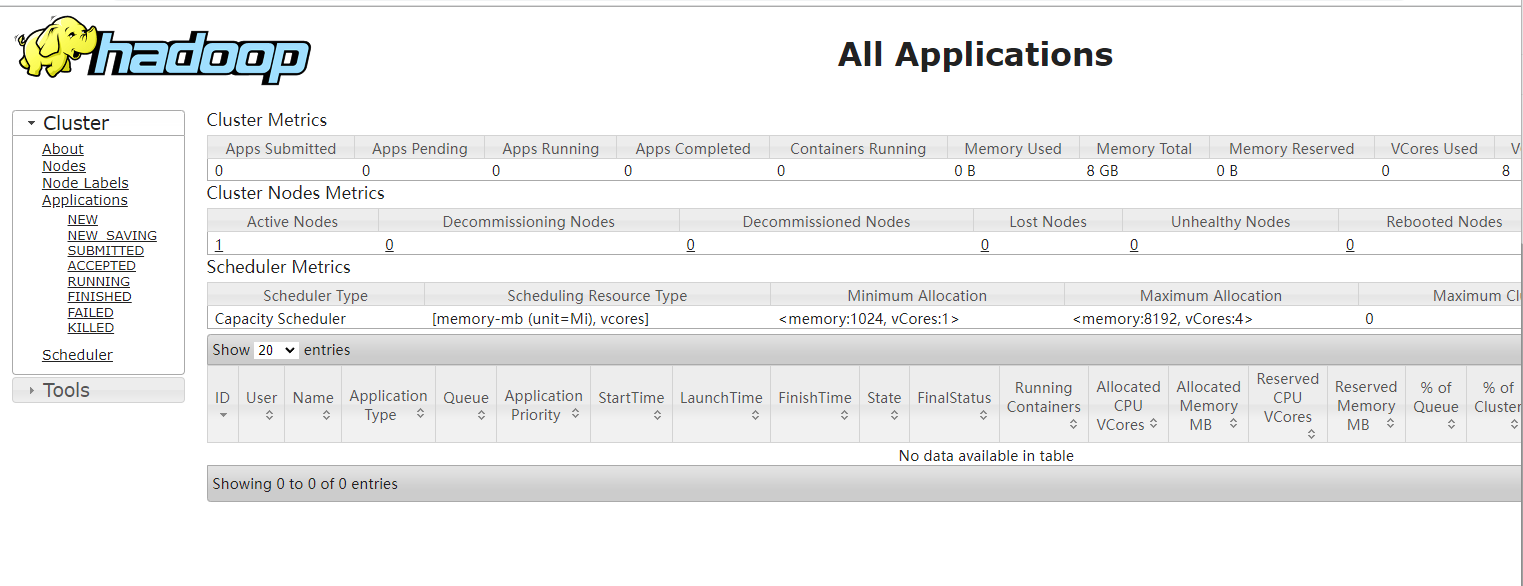The image size is (1523, 586).
Task: Click the All Applications page title
Action: pyautogui.click(x=975, y=54)
